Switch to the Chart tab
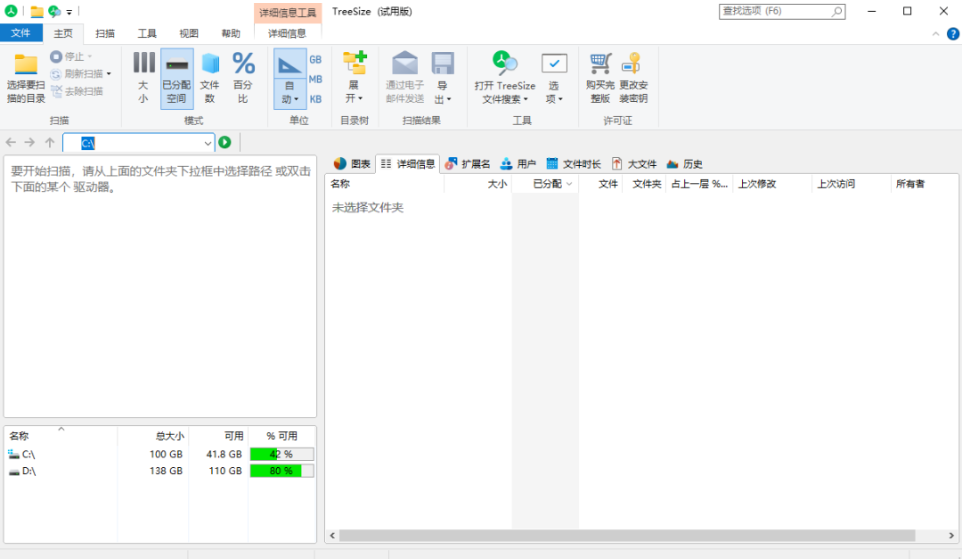The width and height of the screenshot is (963, 559). click(352, 163)
